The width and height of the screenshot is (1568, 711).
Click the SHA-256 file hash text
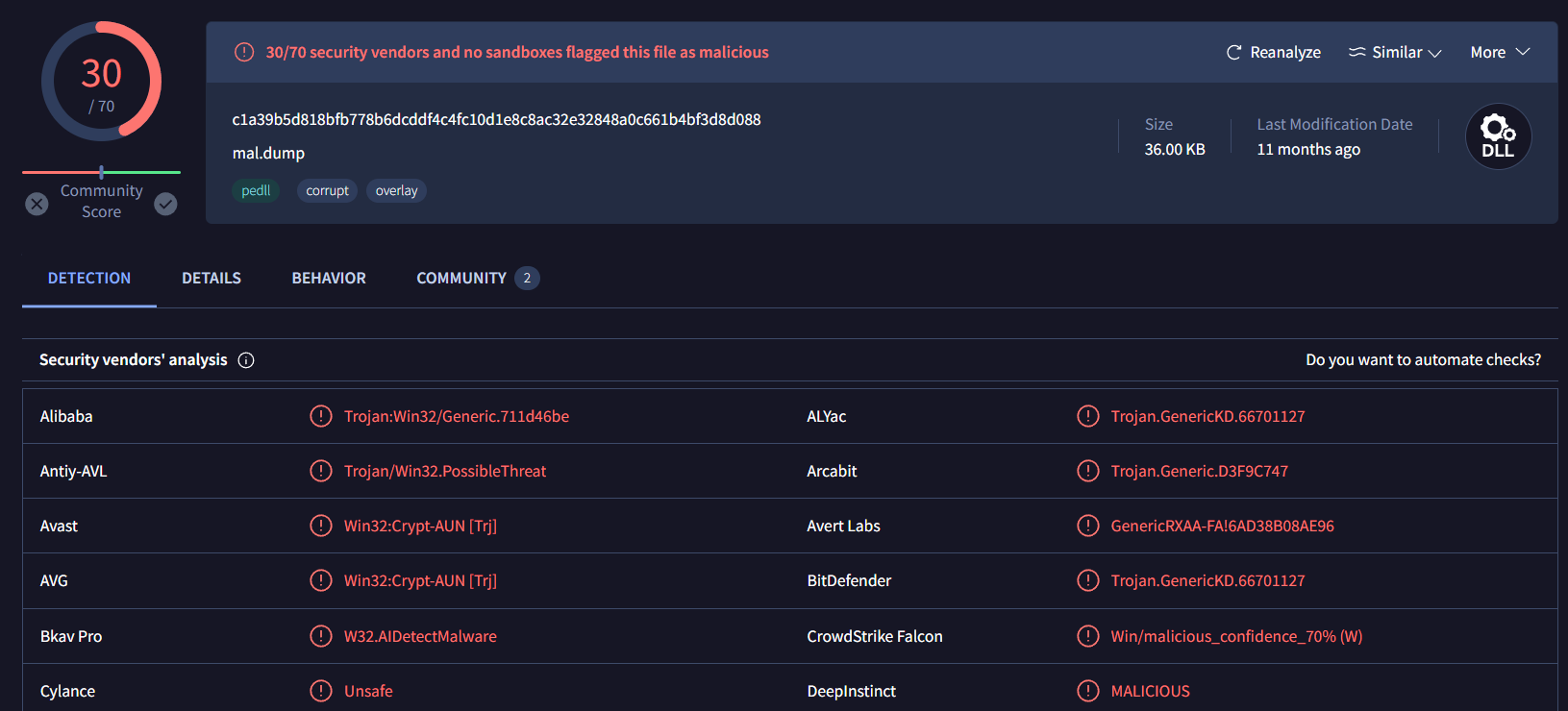(496, 120)
